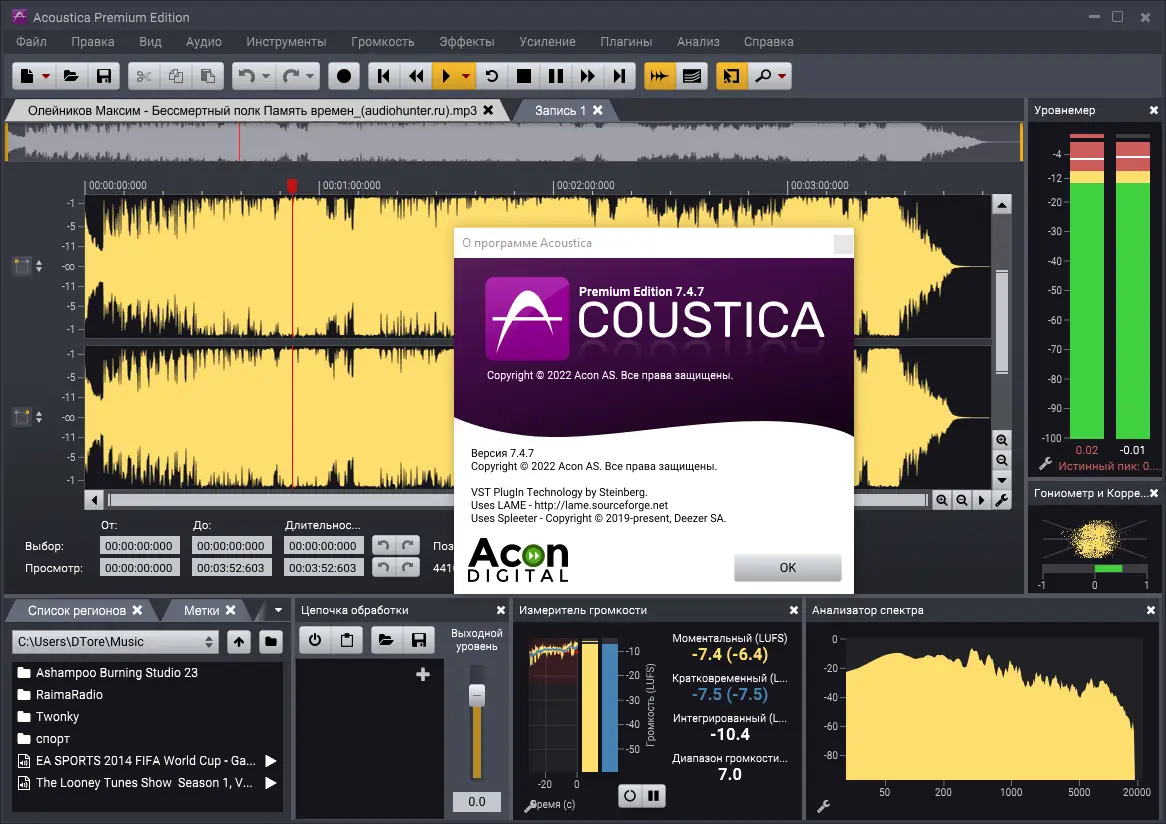Zoom out vertically on the waveform
This screenshot has height=824, width=1166.
(x=1002, y=460)
